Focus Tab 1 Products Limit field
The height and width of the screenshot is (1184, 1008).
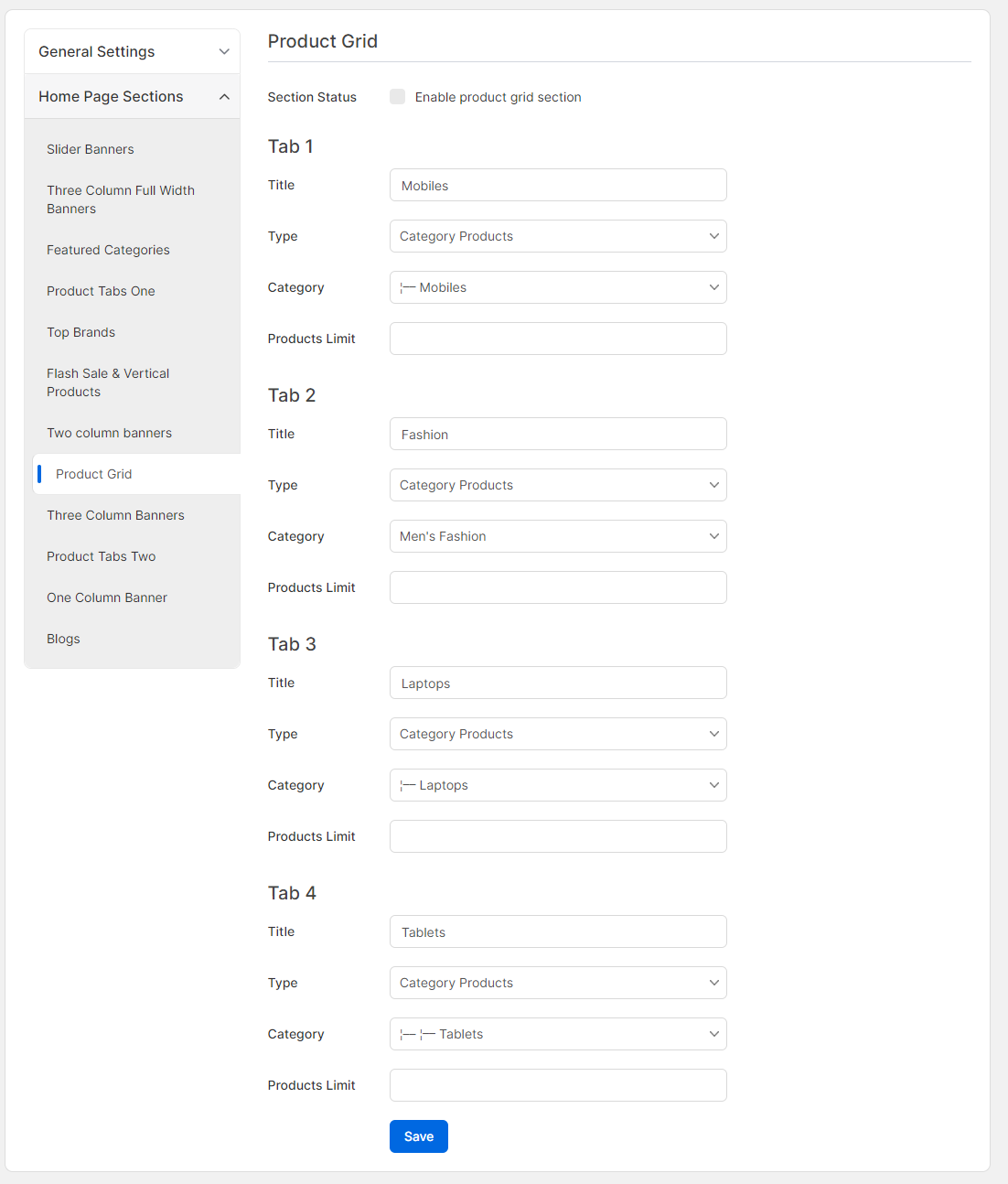(558, 339)
